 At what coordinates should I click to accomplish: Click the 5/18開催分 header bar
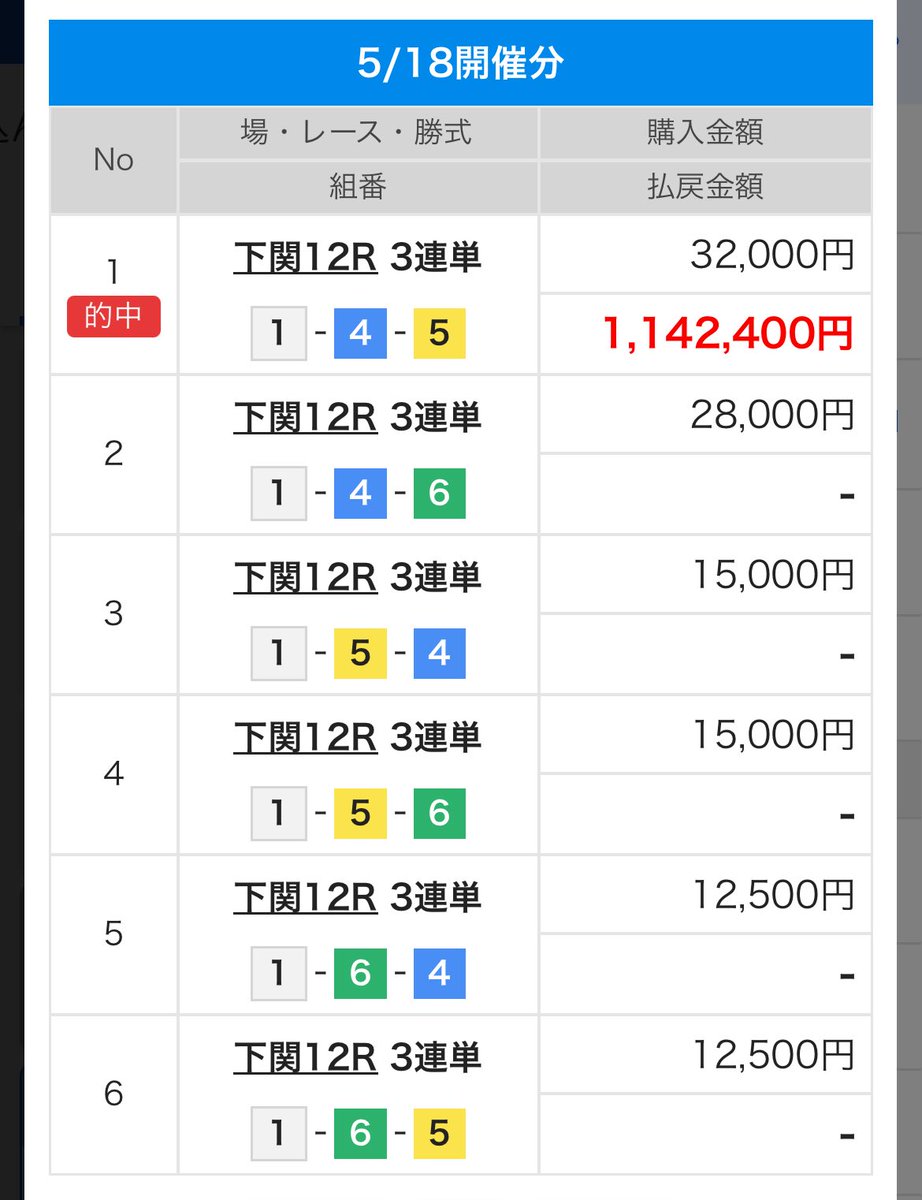[x=461, y=63]
